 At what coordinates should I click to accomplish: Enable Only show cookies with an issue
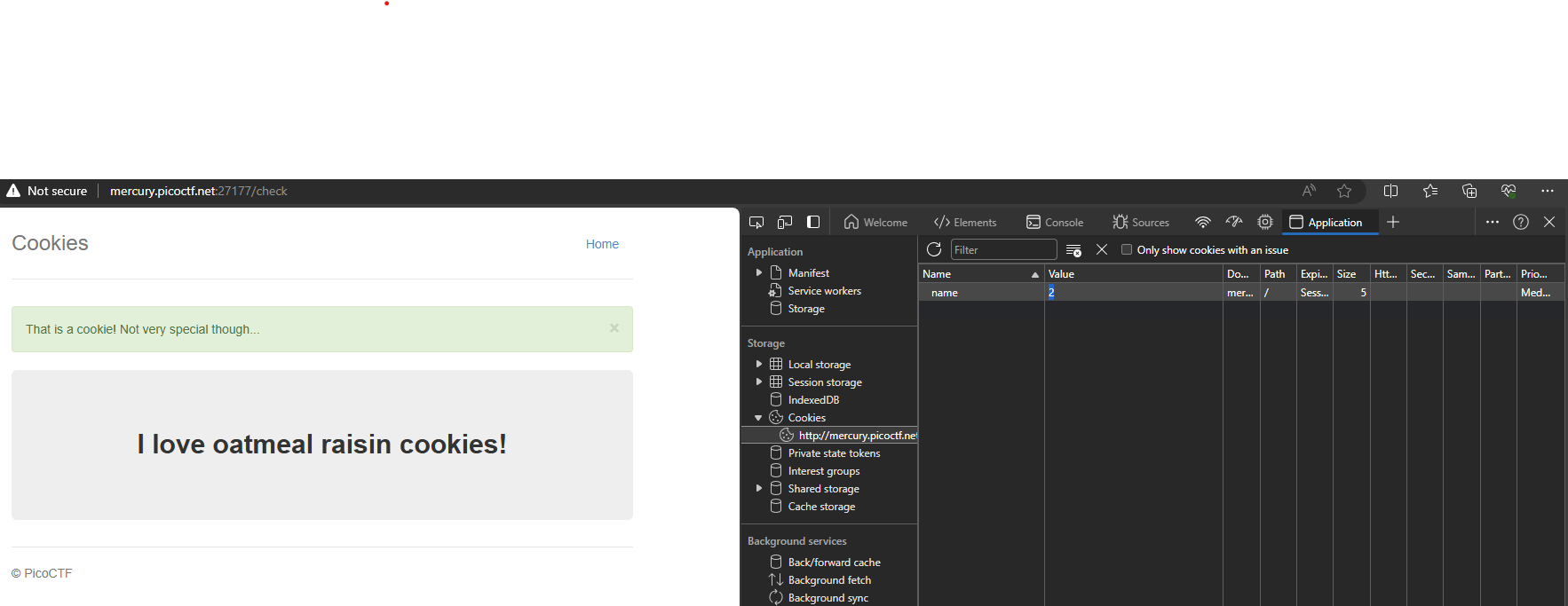(x=1127, y=249)
